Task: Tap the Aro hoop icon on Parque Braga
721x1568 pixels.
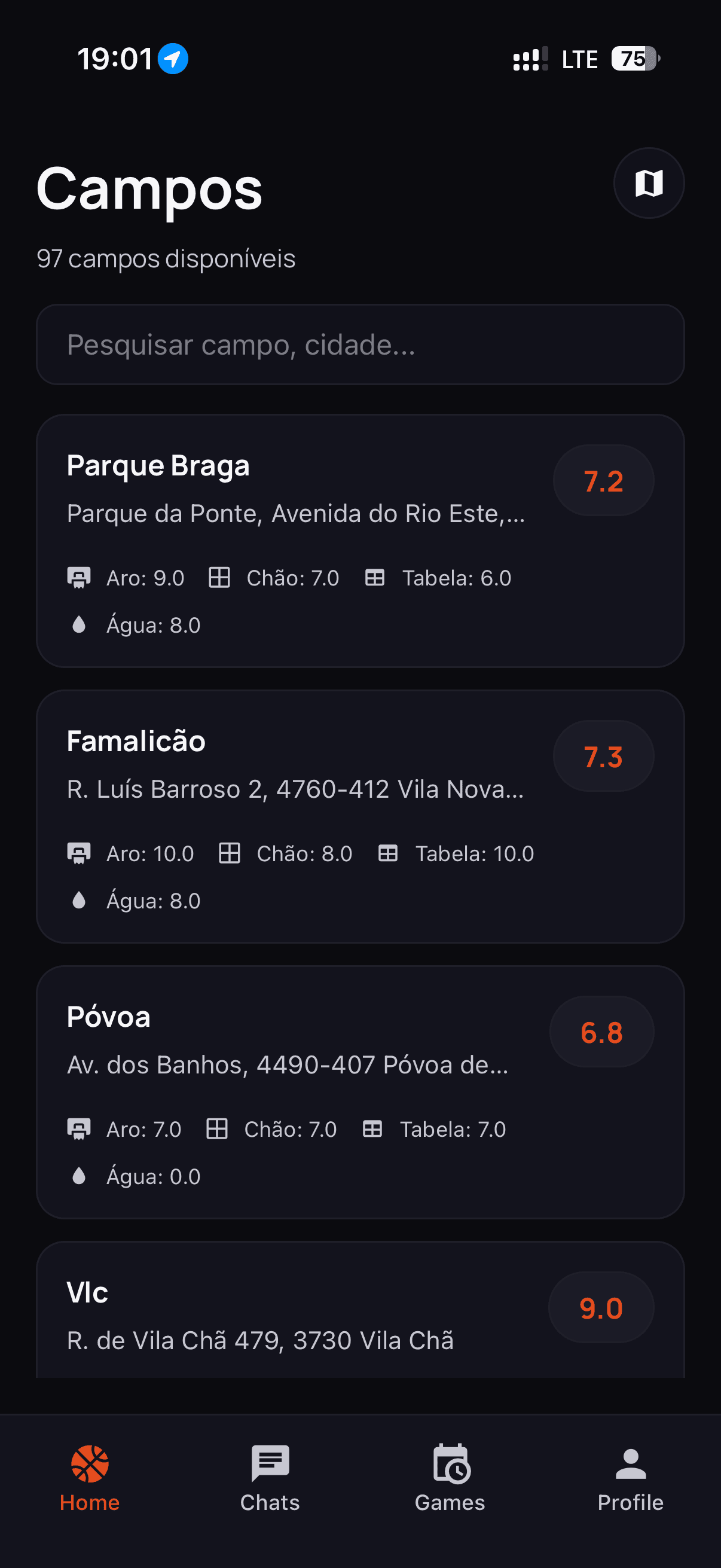Action: pos(79,578)
